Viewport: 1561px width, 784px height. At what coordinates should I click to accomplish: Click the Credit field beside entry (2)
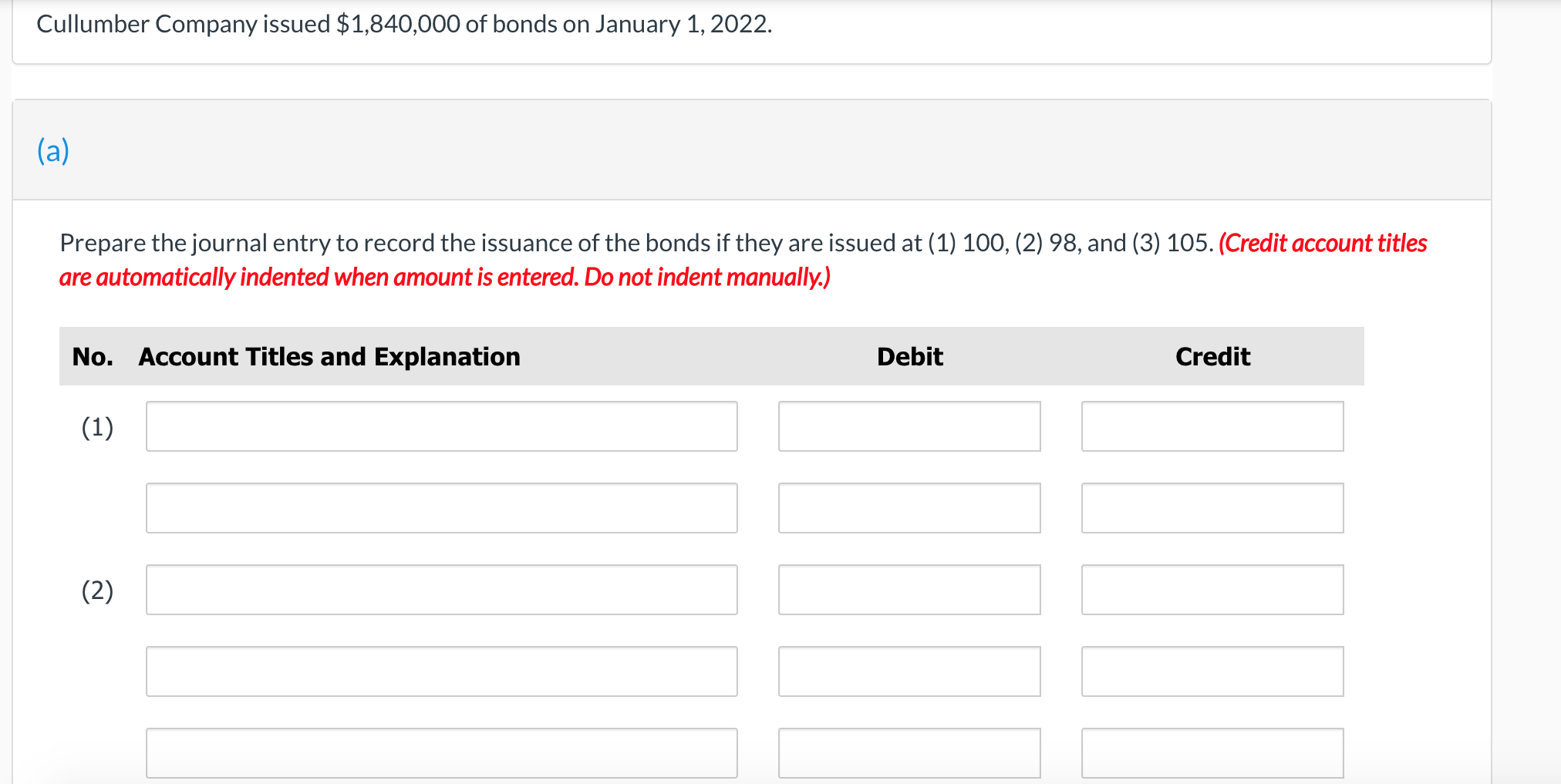point(1212,589)
